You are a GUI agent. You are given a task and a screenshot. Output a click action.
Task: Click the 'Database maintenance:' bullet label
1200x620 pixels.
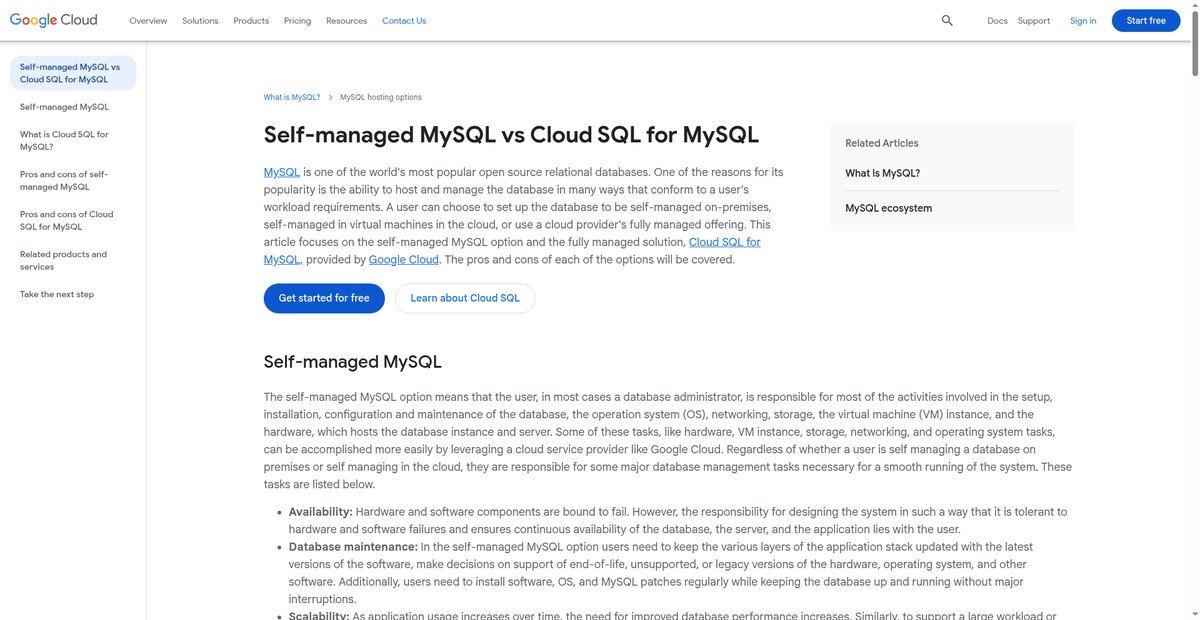(x=353, y=547)
